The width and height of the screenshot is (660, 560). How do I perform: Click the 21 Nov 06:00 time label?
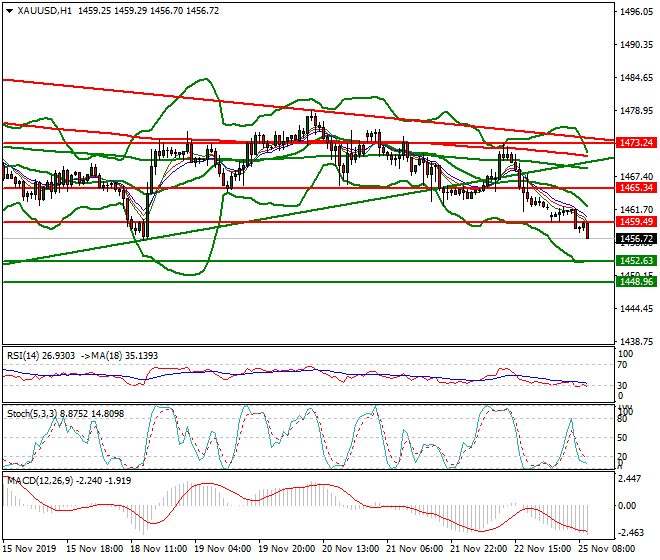(415, 549)
